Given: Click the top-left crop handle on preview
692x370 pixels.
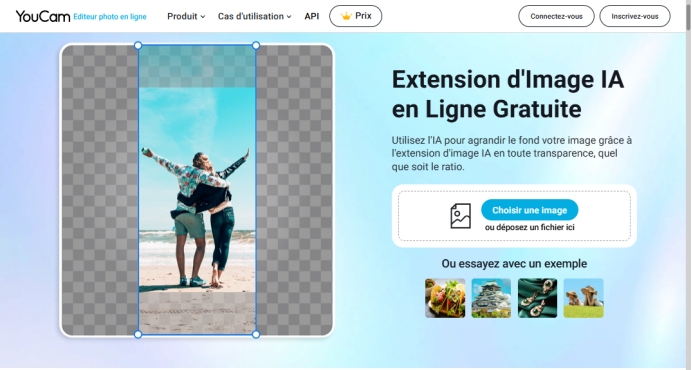Looking at the screenshot, I should click(x=138, y=45).
